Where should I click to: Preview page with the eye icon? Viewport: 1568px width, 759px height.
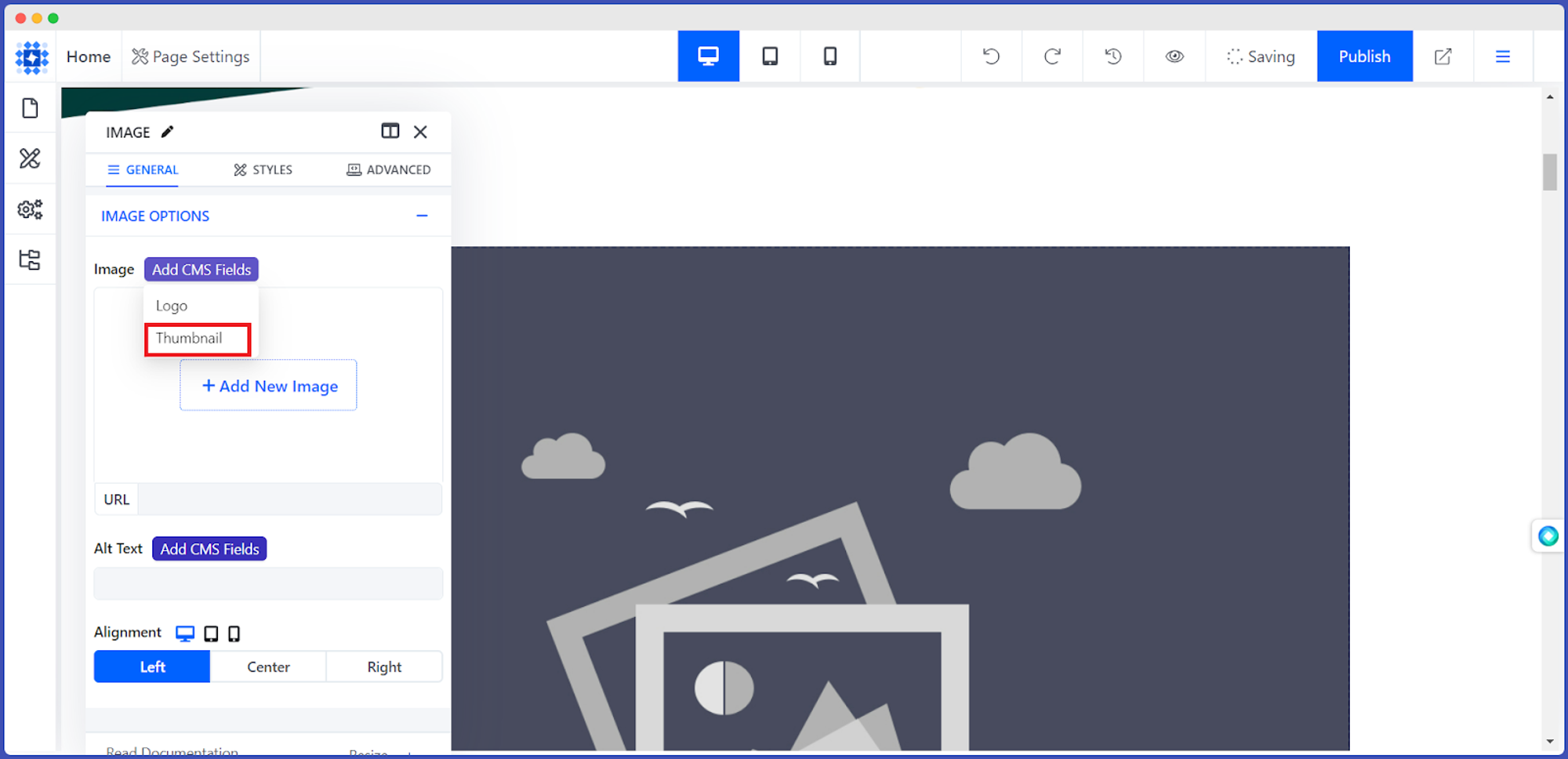coord(1174,56)
